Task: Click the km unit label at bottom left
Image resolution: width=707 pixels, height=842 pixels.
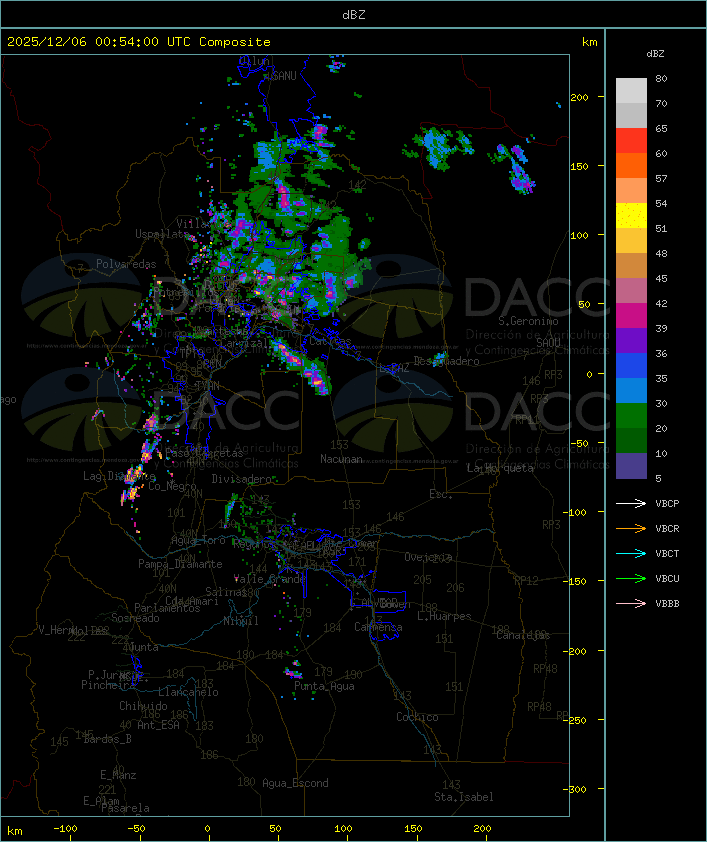Action: pyautogui.click(x=14, y=831)
